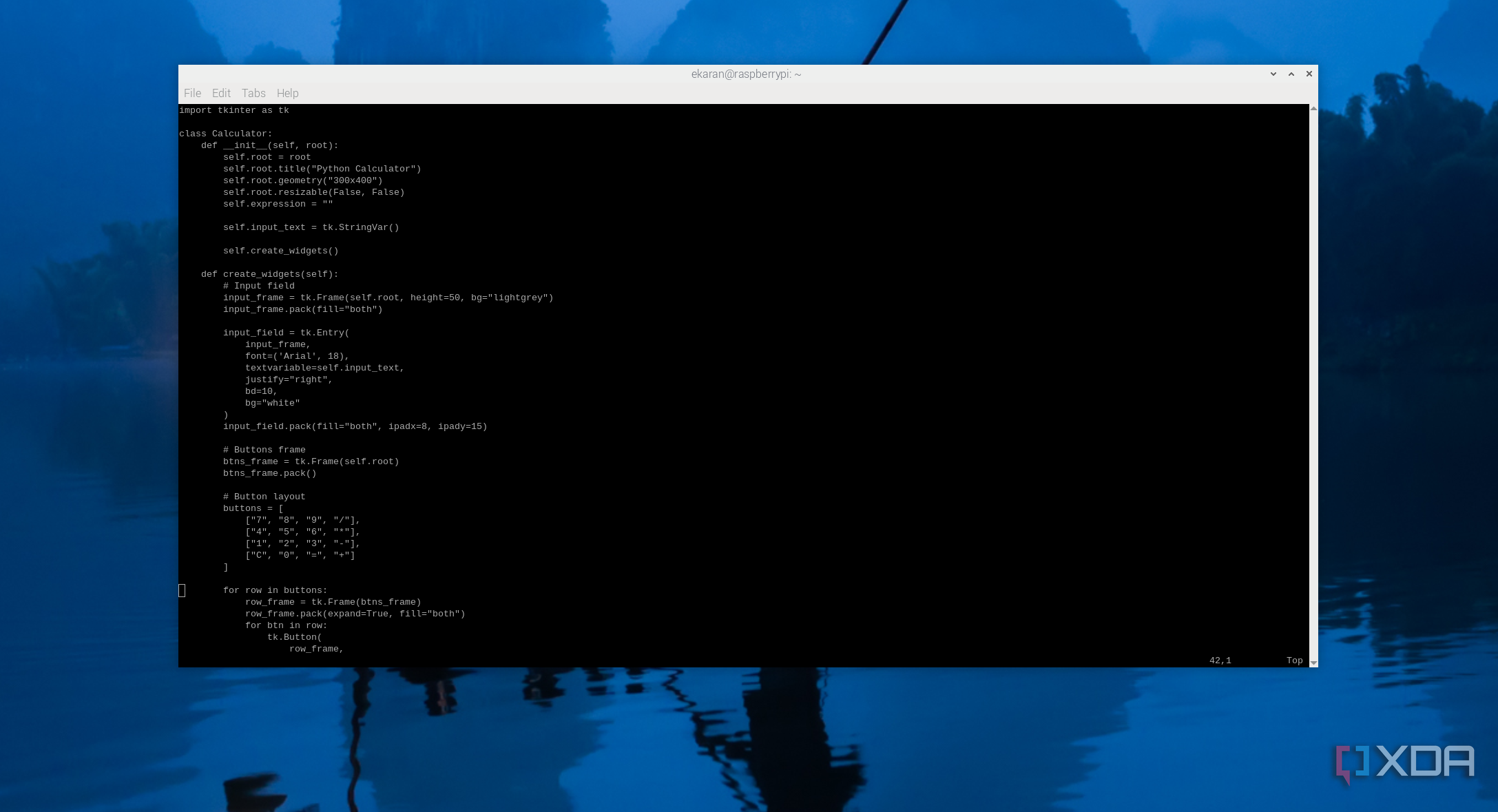Viewport: 1498px width, 812px height.
Task: Click the 'def create_widgets(self):' line
Action: tap(270, 274)
